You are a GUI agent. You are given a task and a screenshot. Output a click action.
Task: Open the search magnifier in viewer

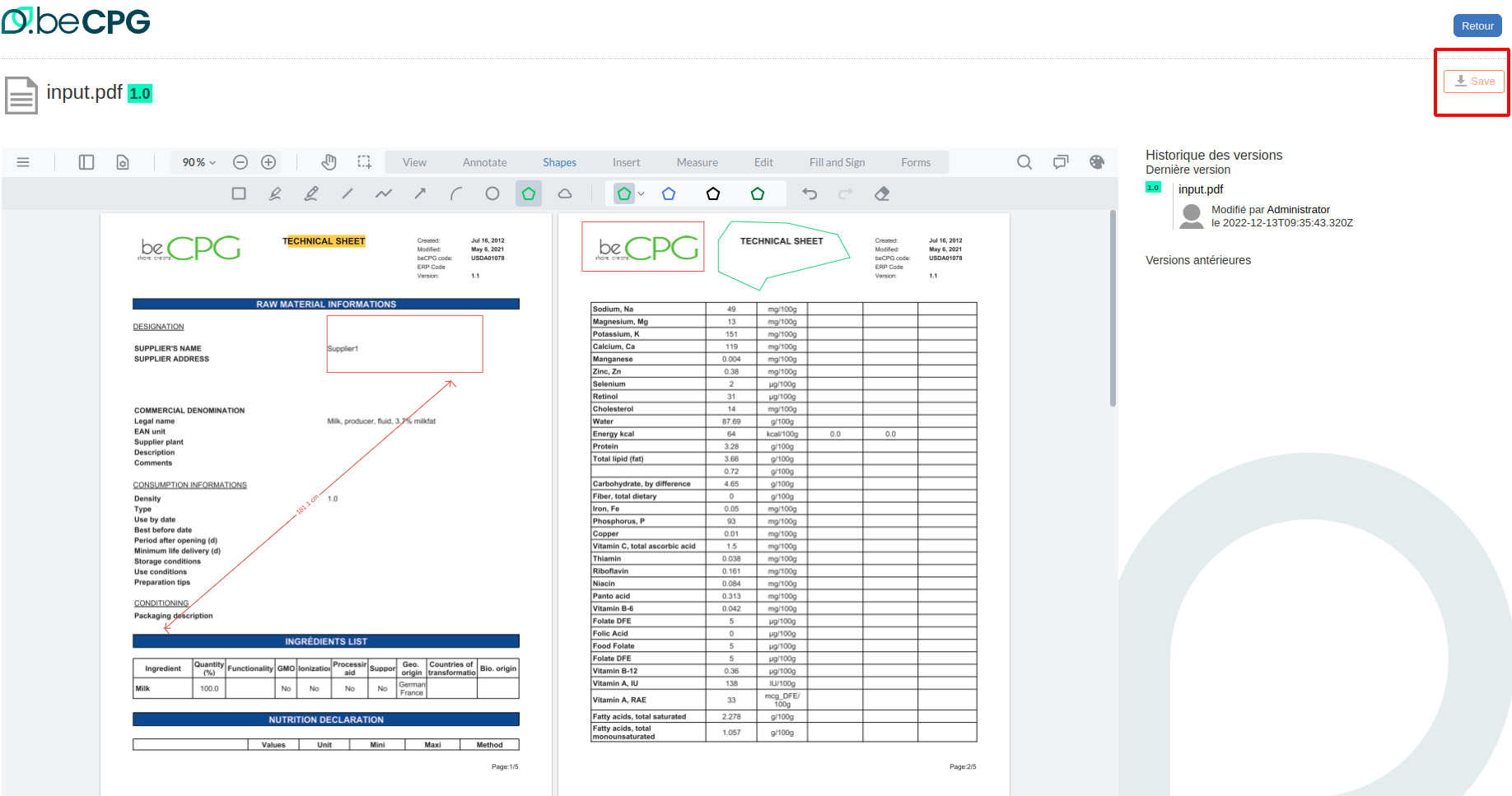1024,162
